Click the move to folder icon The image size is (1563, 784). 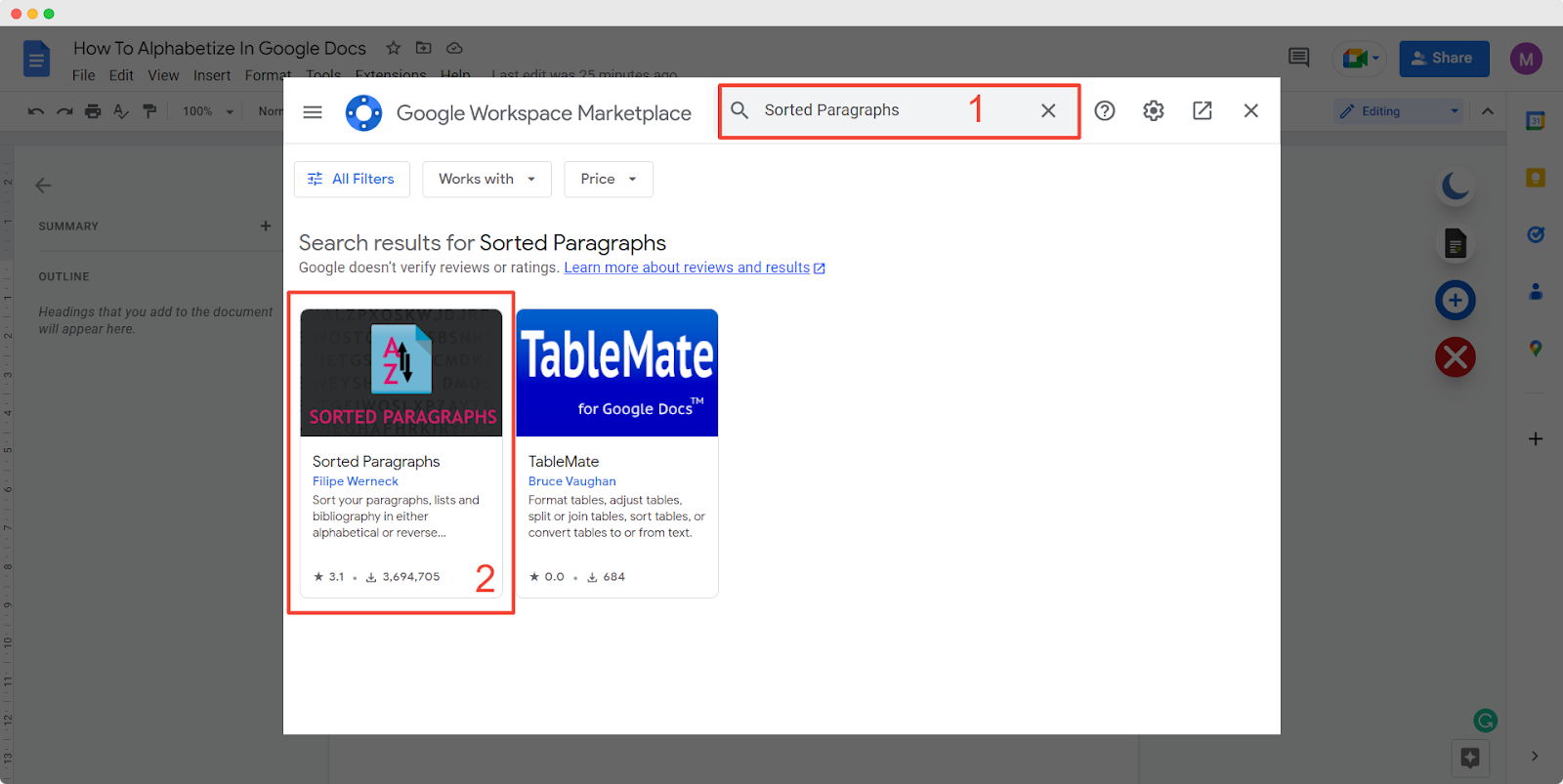pyautogui.click(x=423, y=48)
